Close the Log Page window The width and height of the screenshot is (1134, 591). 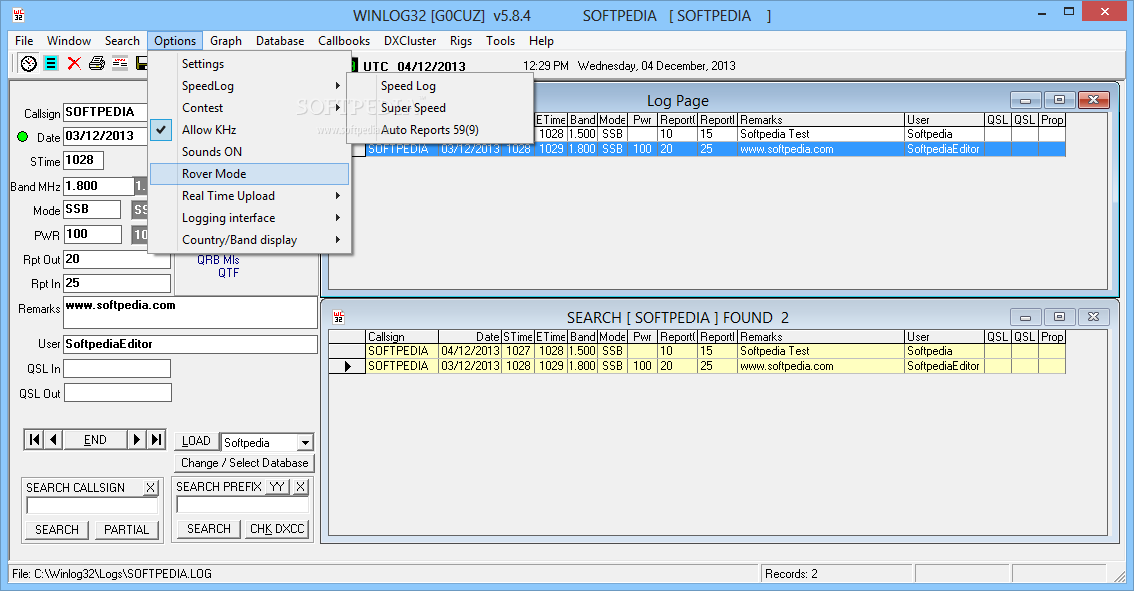pyautogui.click(x=1094, y=100)
